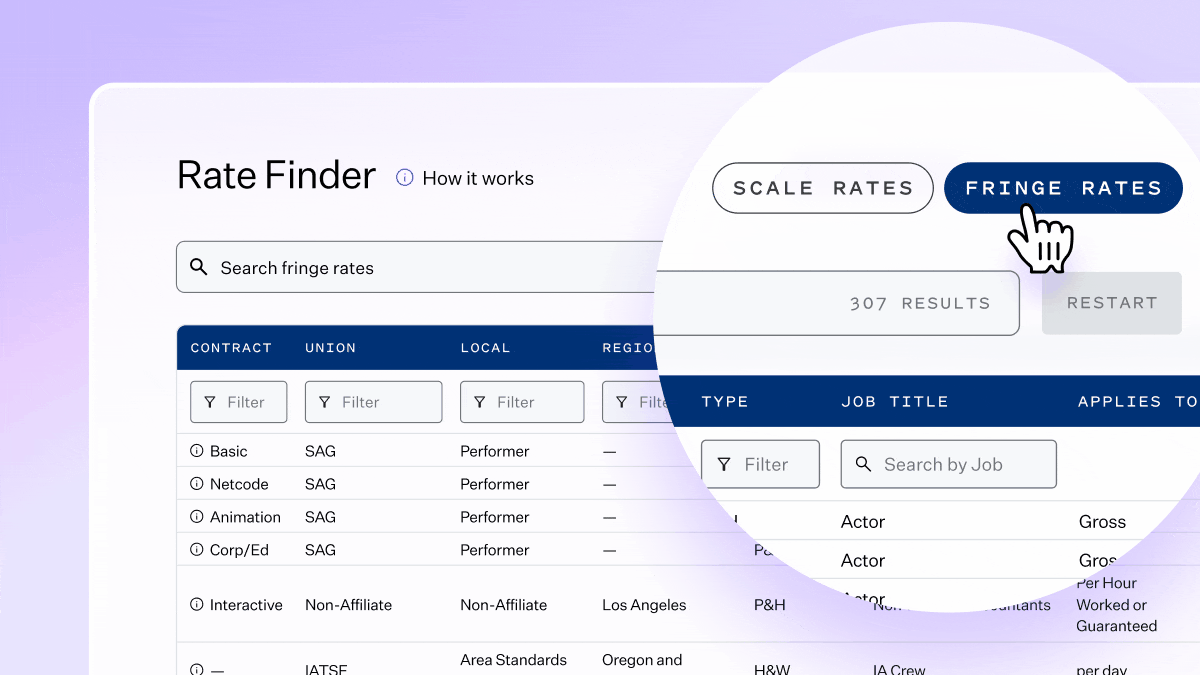Click the info icon beside Netcode contract
Viewport: 1200px width, 675px height.
pyautogui.click(x=196, y=483)
